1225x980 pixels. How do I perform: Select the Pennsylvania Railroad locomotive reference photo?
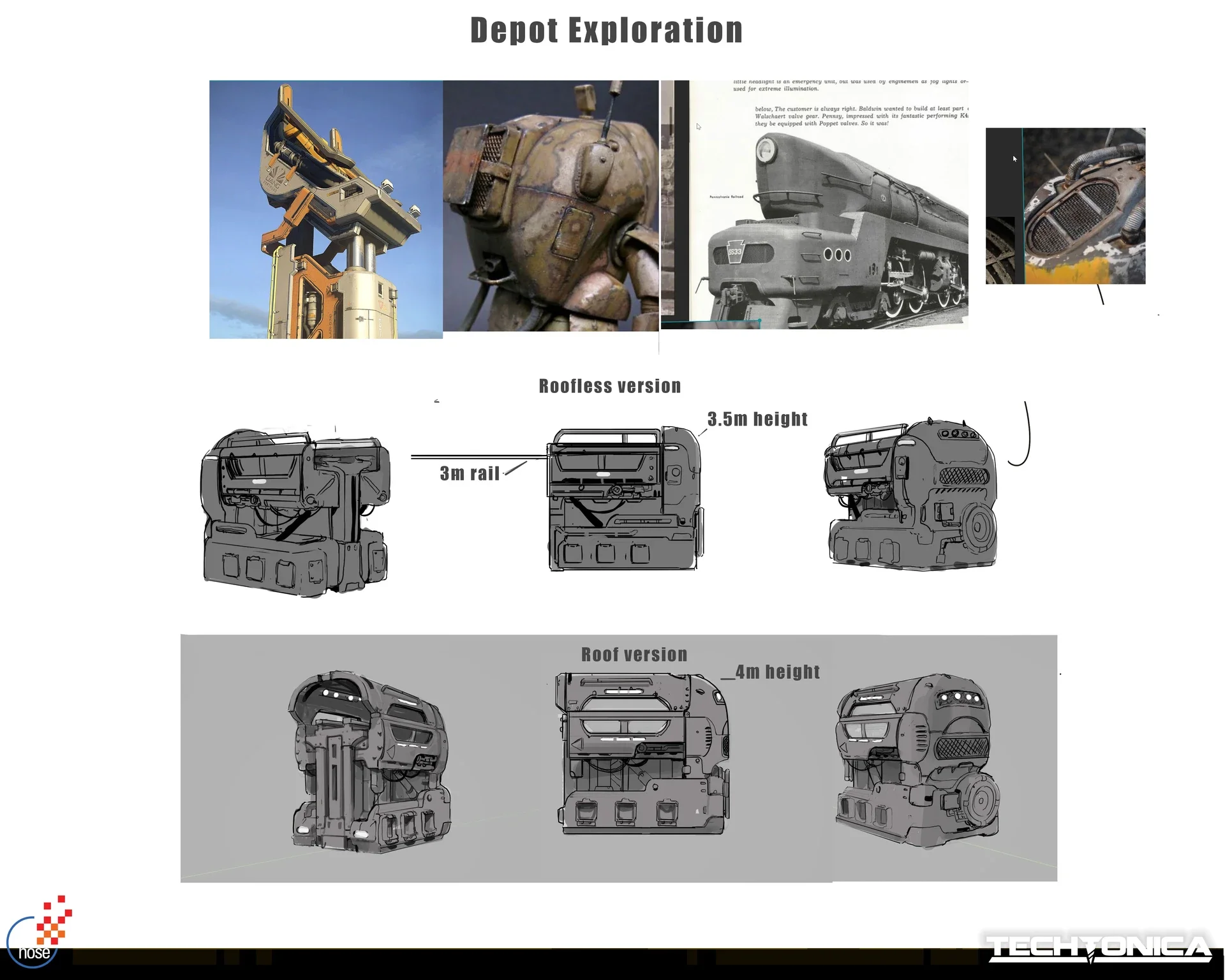pyautogui.click(x=814, y=204)
